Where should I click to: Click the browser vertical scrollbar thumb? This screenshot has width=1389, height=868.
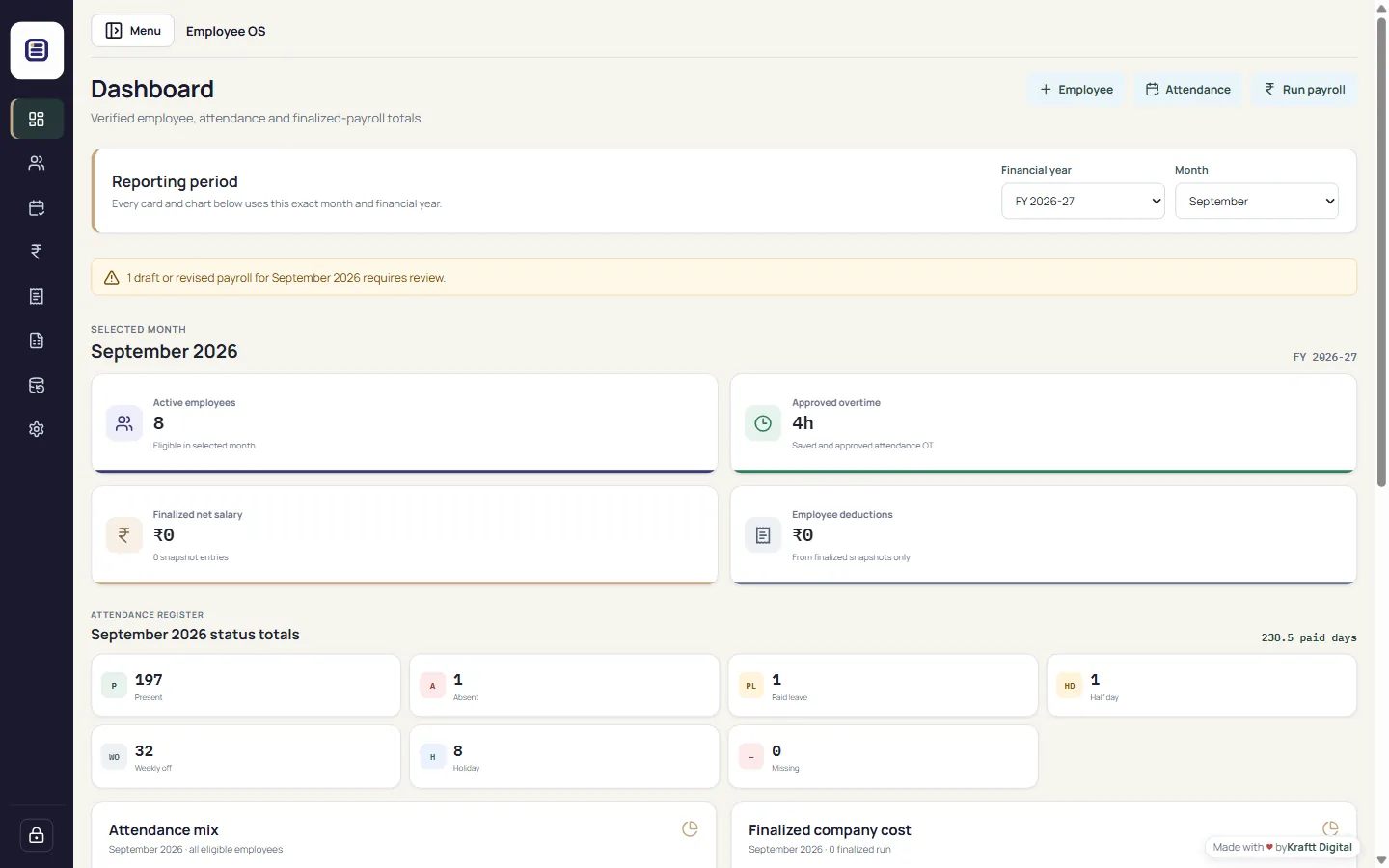click(x=1381, y=251)
